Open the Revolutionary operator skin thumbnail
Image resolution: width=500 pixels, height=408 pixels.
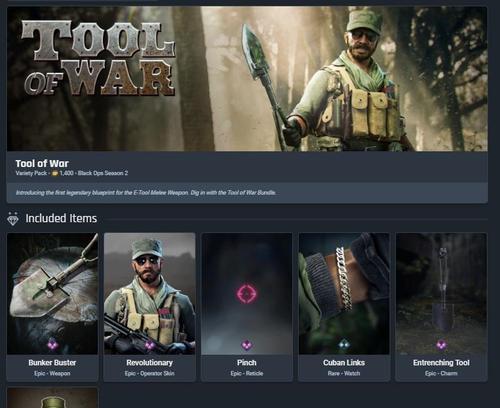tap(150, 294)
